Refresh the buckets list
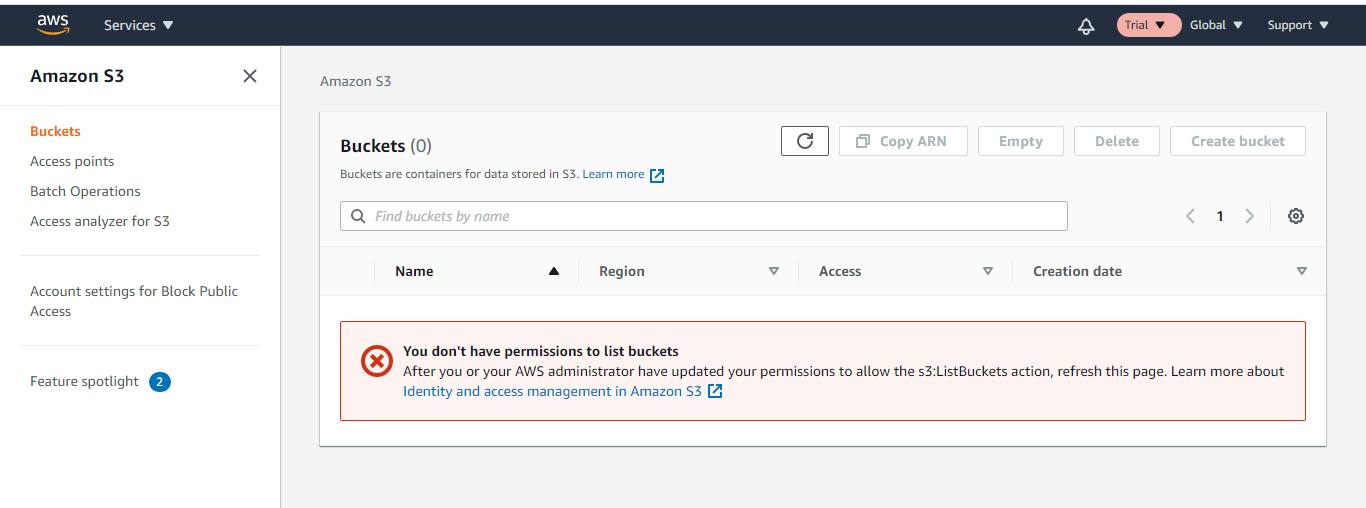 805,141
